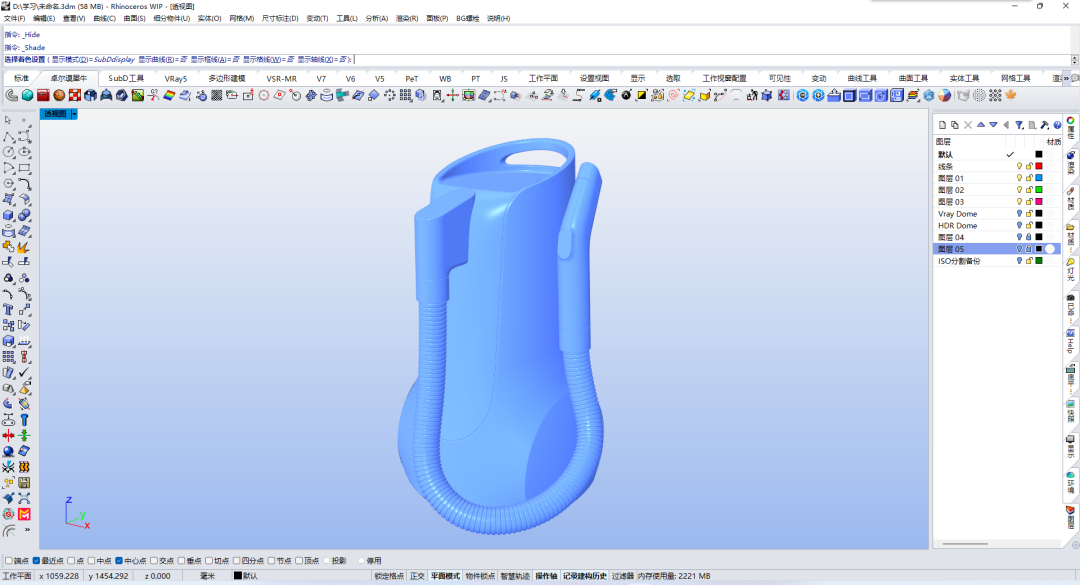Open layer panel help question mark icon
Screen dimensions: 1080x585
tap(1057, 125)
